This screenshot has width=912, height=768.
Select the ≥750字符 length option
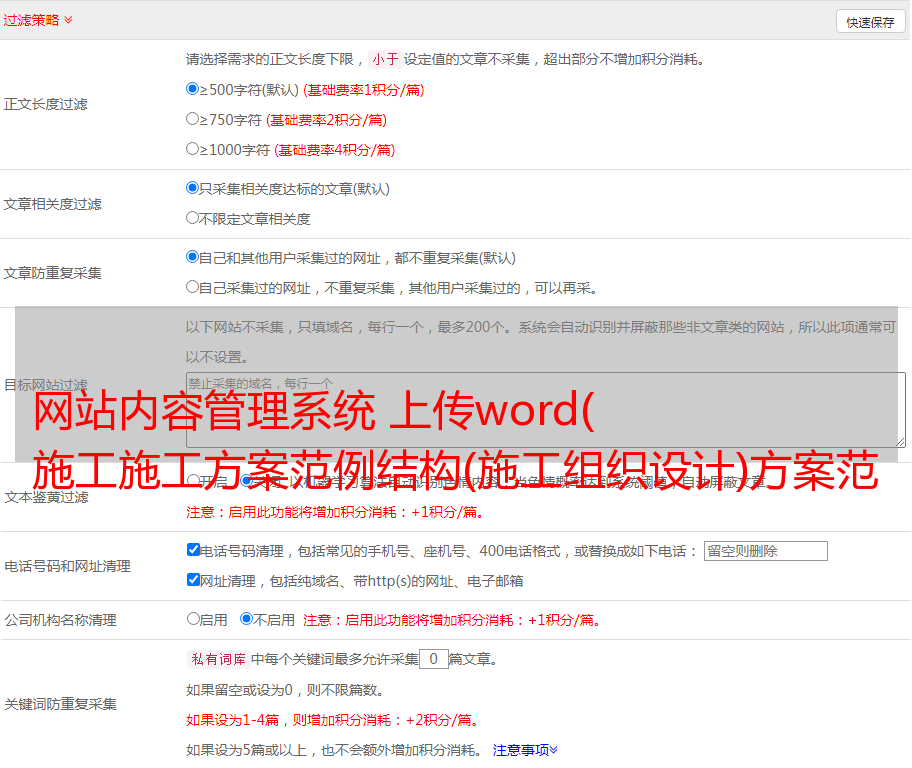192,119
